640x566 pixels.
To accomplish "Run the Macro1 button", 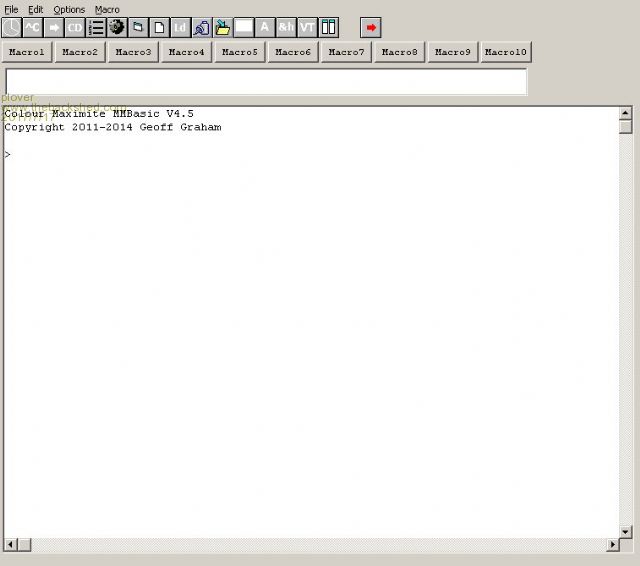I will tap(27, 52).
